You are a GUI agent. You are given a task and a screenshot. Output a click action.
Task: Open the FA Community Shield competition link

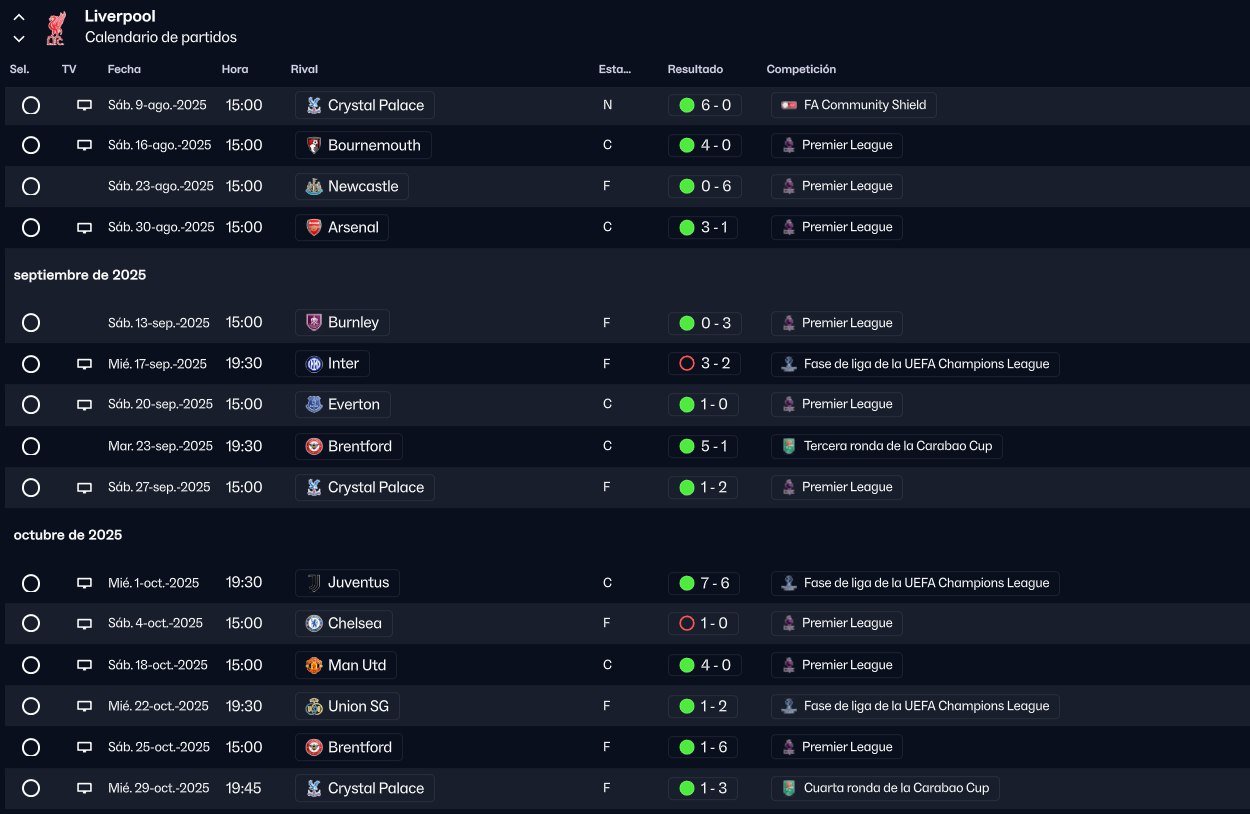pyautogui.click(x=864, y=105)
